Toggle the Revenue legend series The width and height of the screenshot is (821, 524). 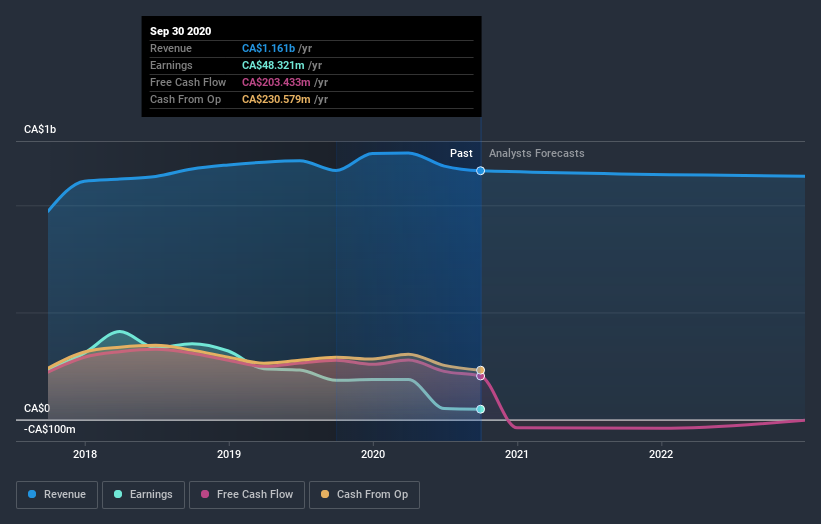coord(57,495)
